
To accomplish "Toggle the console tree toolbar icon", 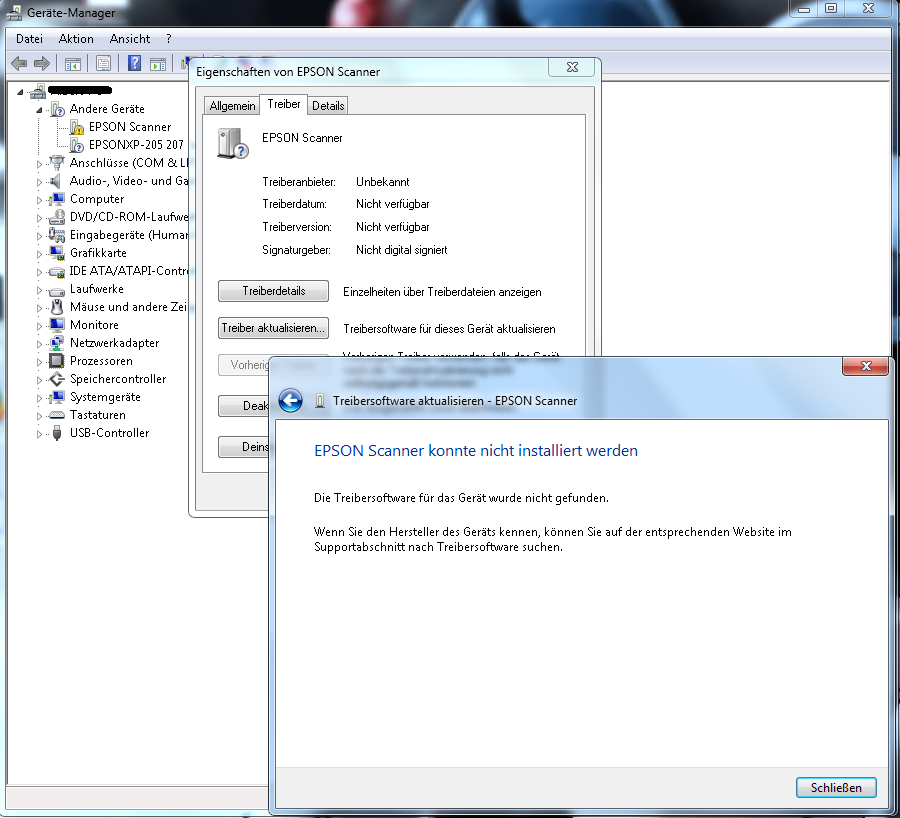I will (x=72, y=64).
